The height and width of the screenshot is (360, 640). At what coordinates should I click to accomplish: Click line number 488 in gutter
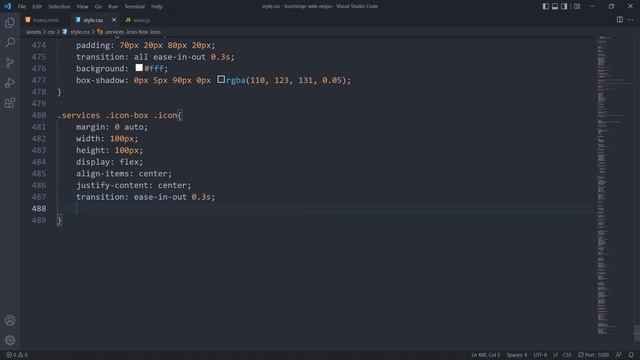[39, 209]
